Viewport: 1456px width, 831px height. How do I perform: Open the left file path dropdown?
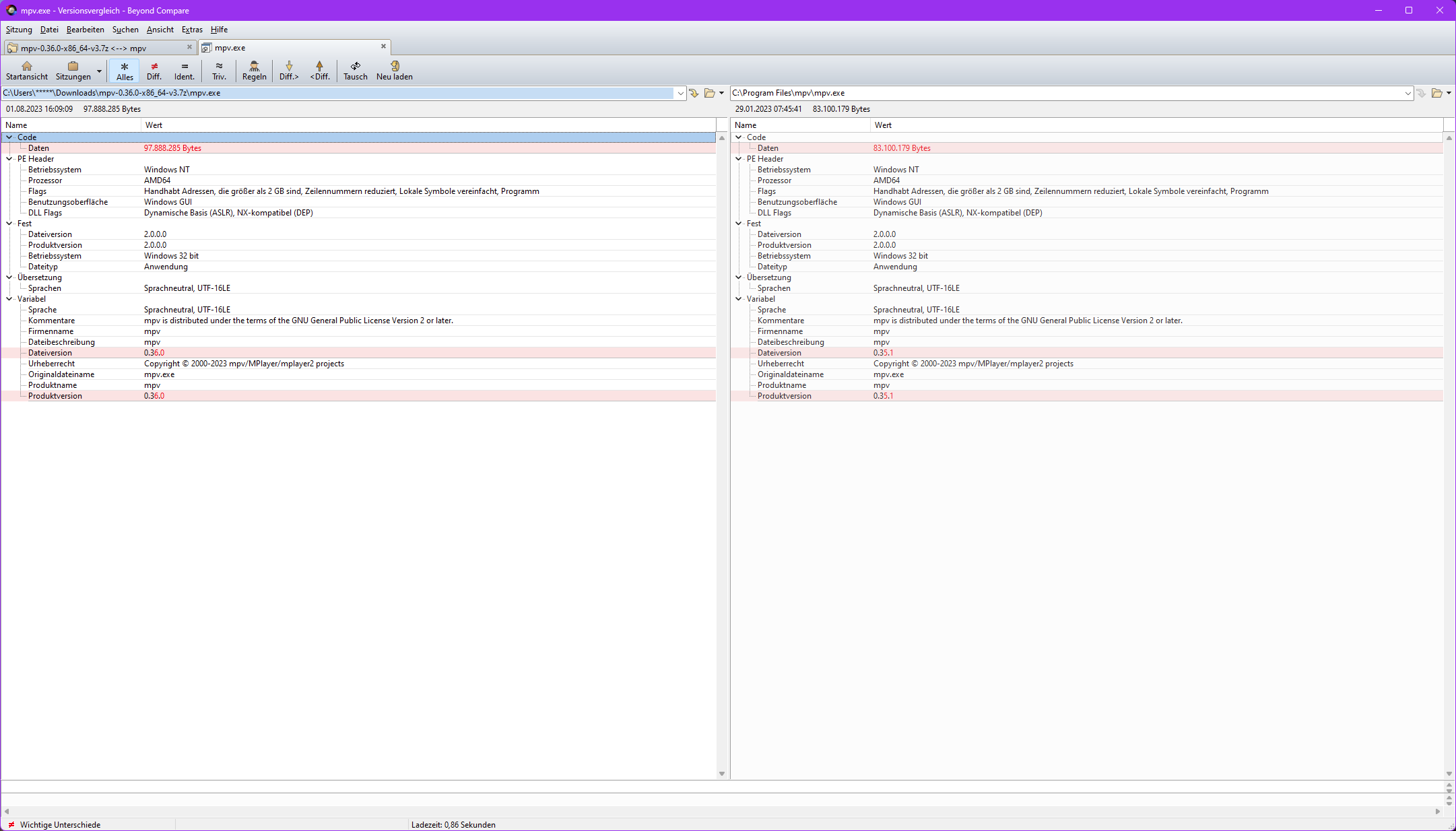tap(680, 94)
